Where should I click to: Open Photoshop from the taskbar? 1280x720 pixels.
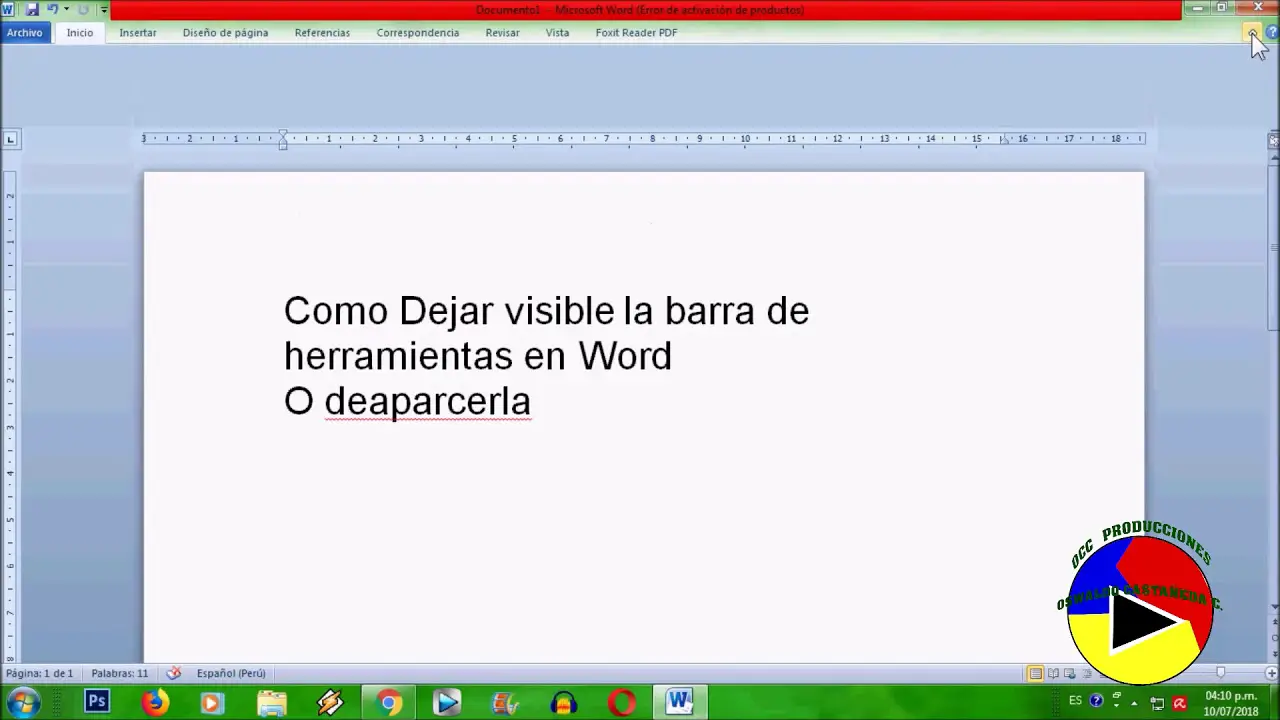97,703
